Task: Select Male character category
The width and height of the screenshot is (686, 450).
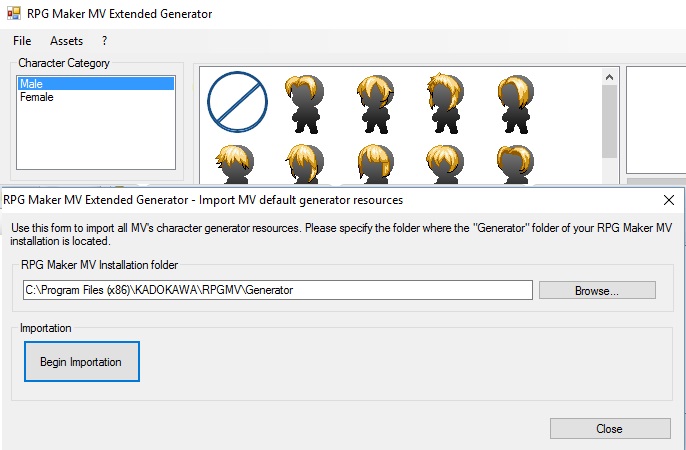Action: coord(96,84)
